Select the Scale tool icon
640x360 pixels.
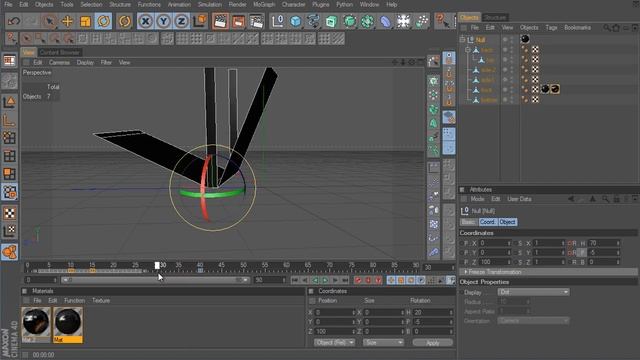[85, 21]
